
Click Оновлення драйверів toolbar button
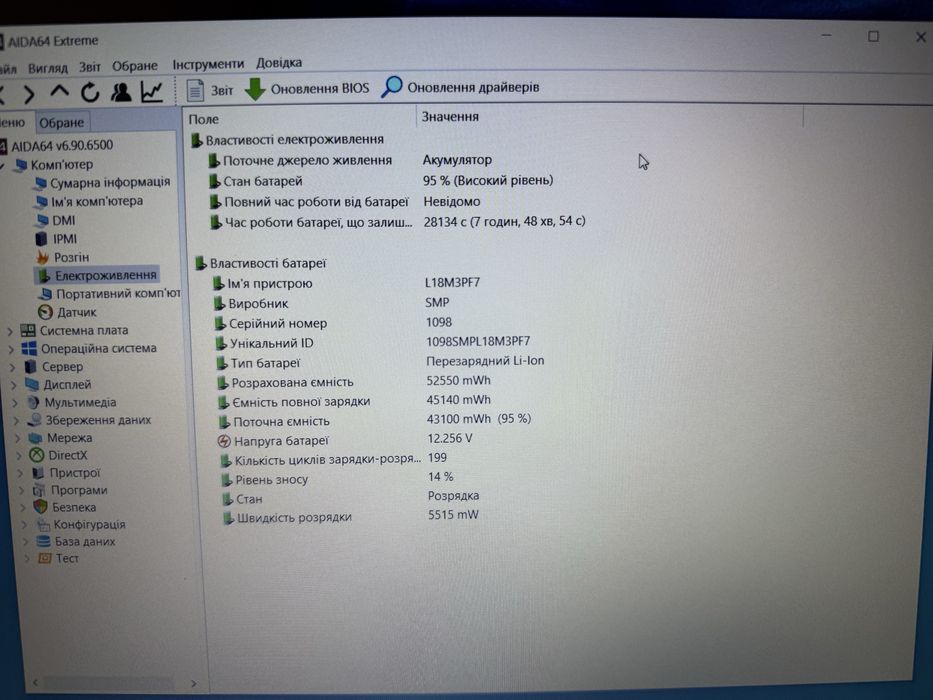[x=460, y=87]
